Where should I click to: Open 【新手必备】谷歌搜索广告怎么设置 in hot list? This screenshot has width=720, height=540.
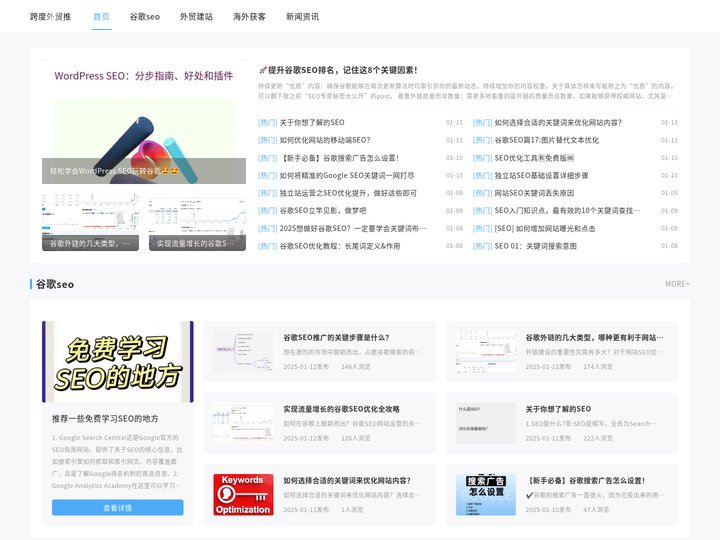pos(339,158)
